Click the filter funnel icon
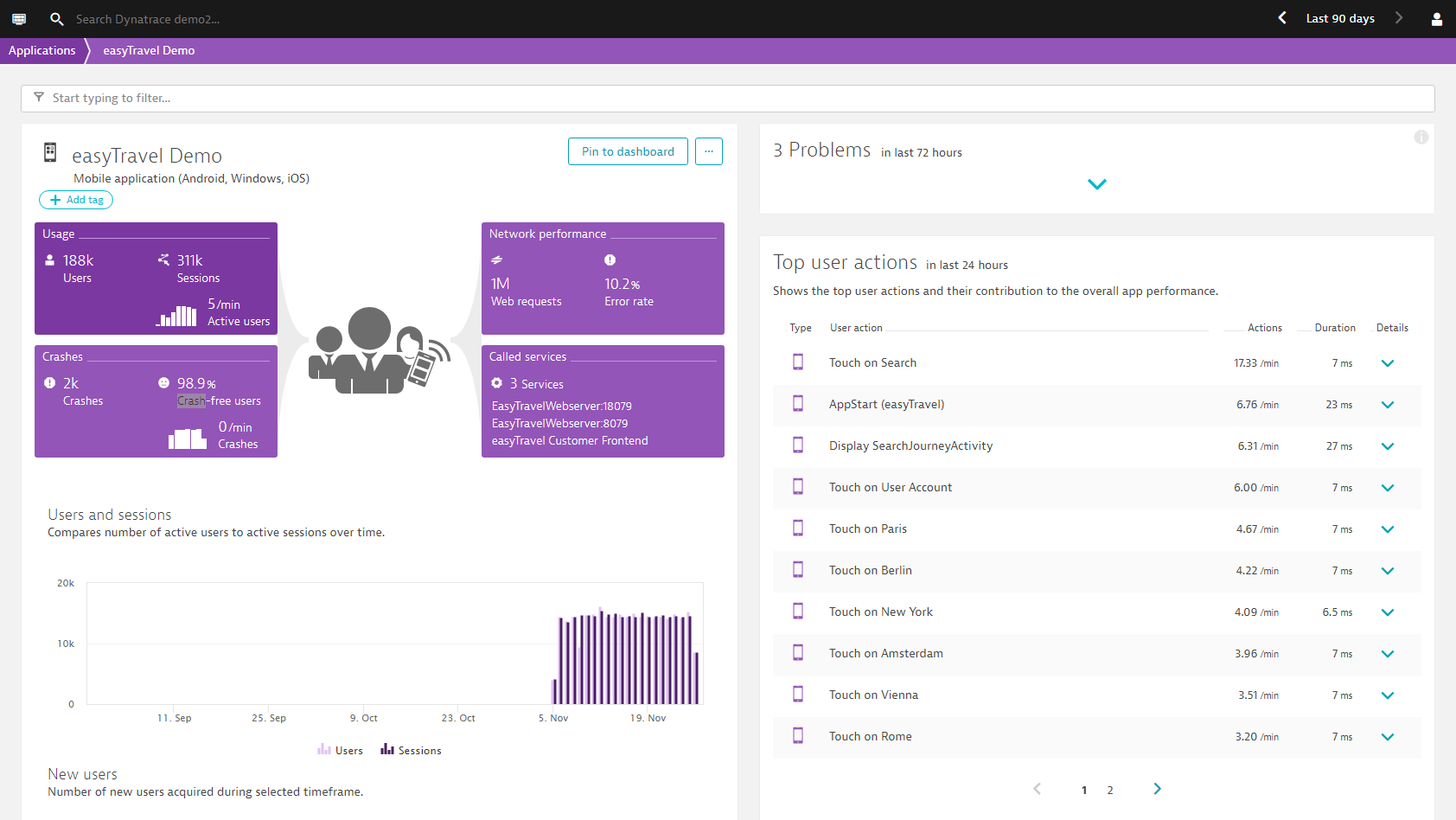 coord(39,97)
